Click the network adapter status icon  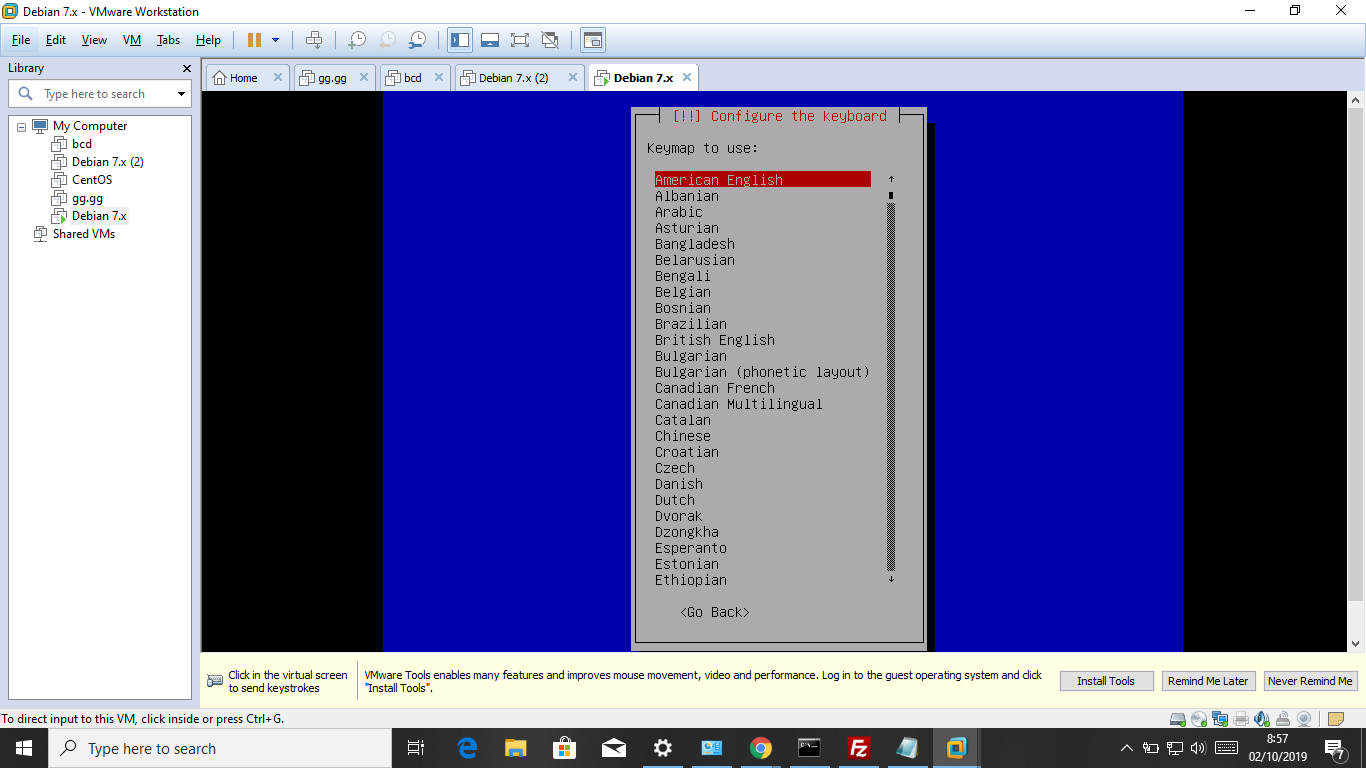click(1220, 719)
